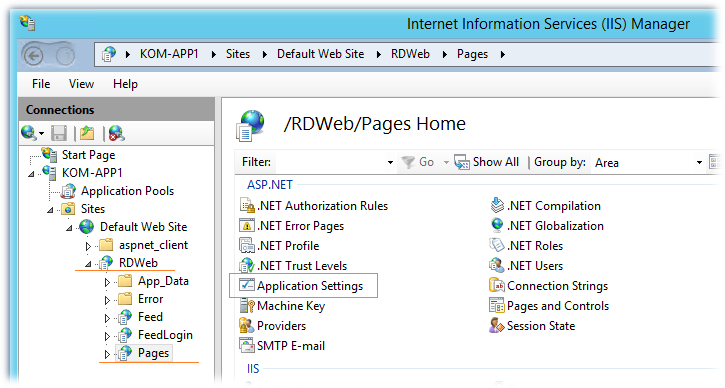Click the Create New Connection globe icon
Image resolution: width=725 pixels, height=388 pixels.
pyautogui.click(x=29, y=133)
